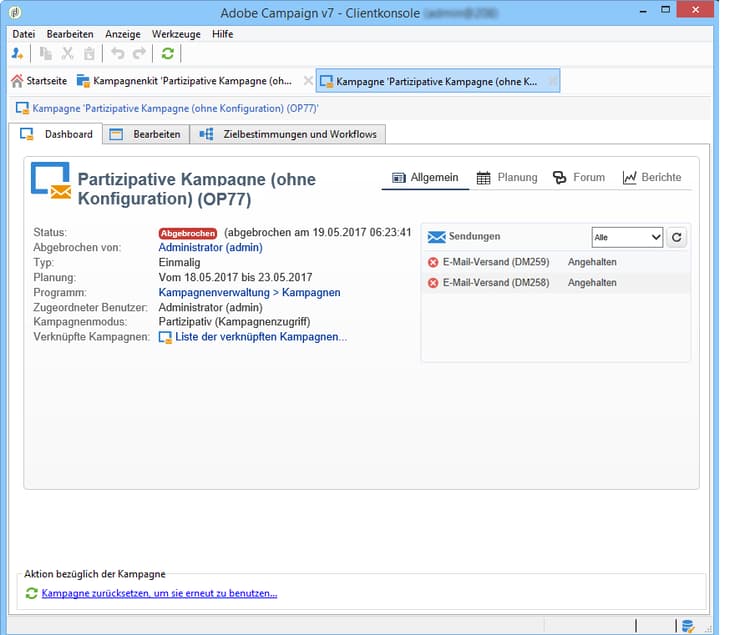Open the Werkzeuge menu
The height and width of the screenshot is (635, 750).
point(176,34)
